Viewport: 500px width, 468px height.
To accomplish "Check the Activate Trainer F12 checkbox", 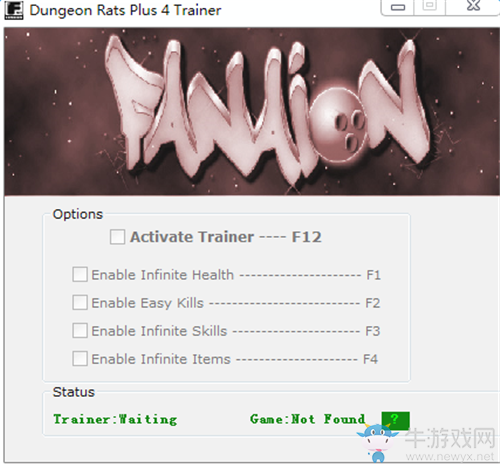I will [117, 237].
